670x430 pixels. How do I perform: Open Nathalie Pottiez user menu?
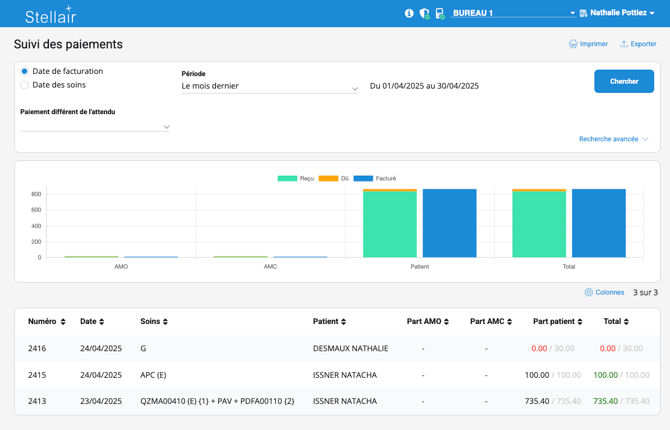pos(622,14)
